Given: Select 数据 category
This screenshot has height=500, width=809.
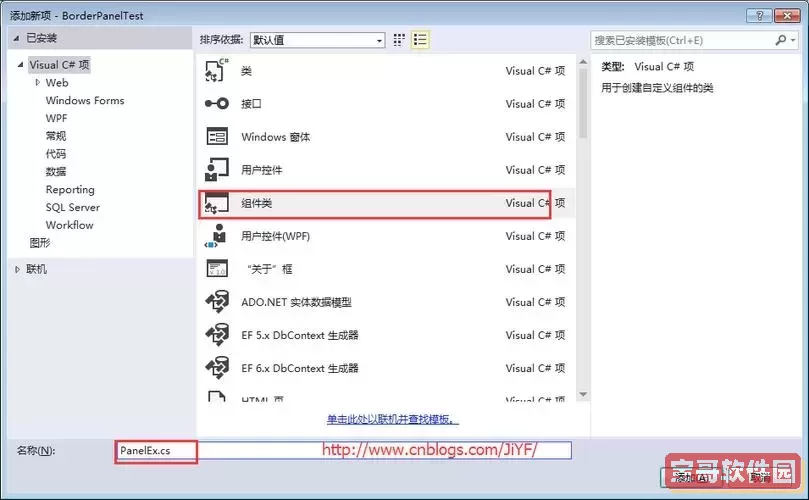Looking at the screenshot, I should (x=56, y=171).
